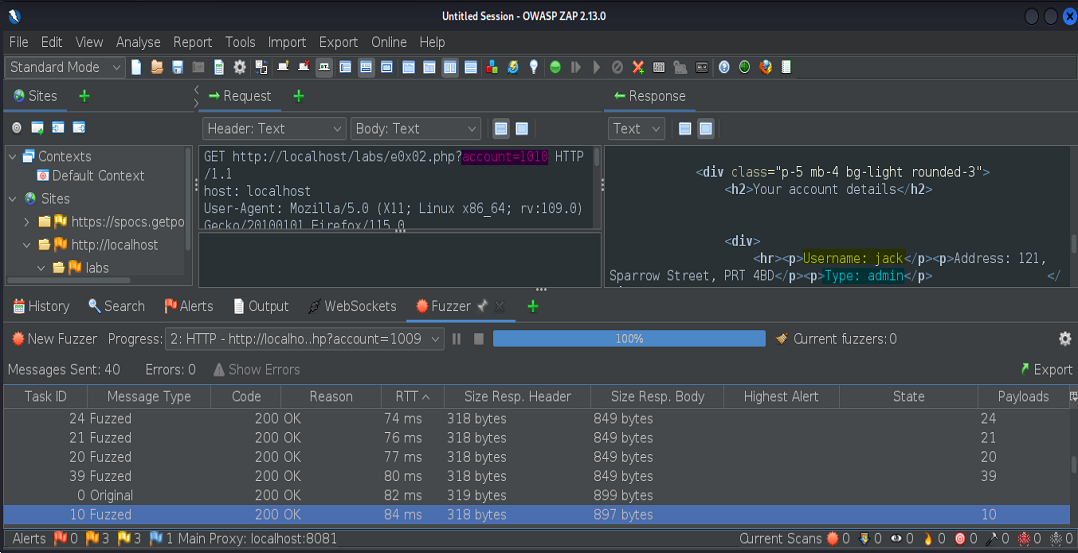The width and height of the screenshot is (1078, 553).
Task: Click the New Context icon in Sites panel
Action: [38, 128]
